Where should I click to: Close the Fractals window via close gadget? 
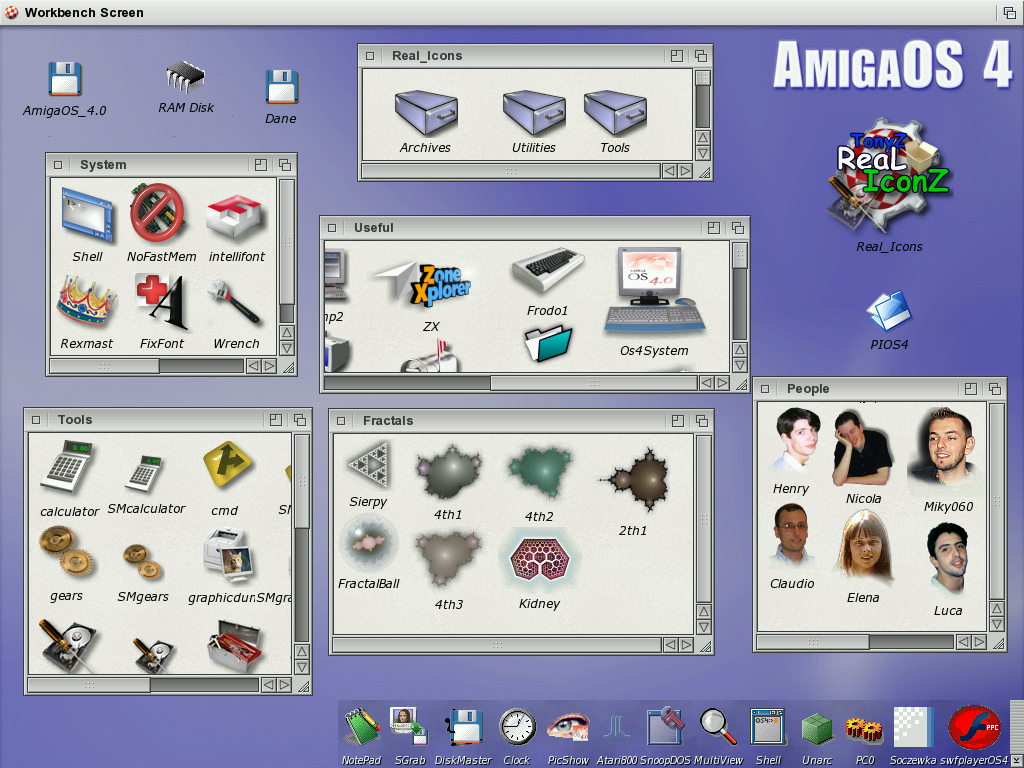pos(341,421)
